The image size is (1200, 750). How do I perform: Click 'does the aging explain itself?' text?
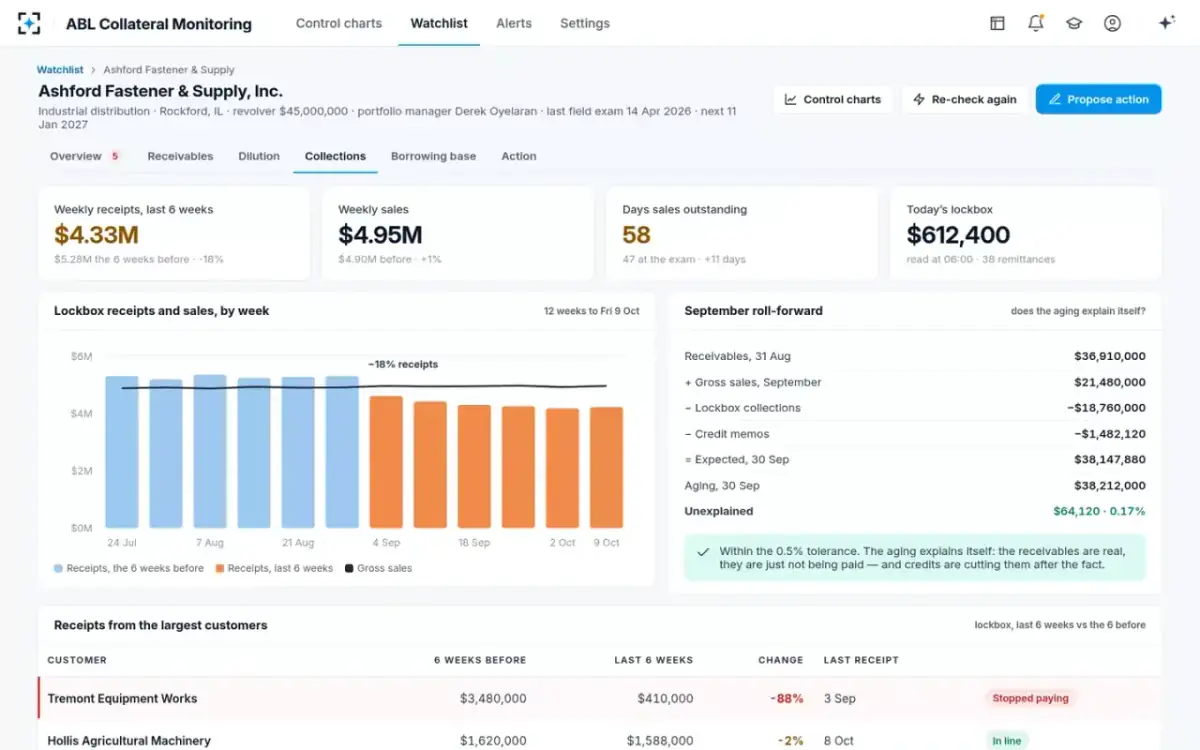[x=1078, y=311]
